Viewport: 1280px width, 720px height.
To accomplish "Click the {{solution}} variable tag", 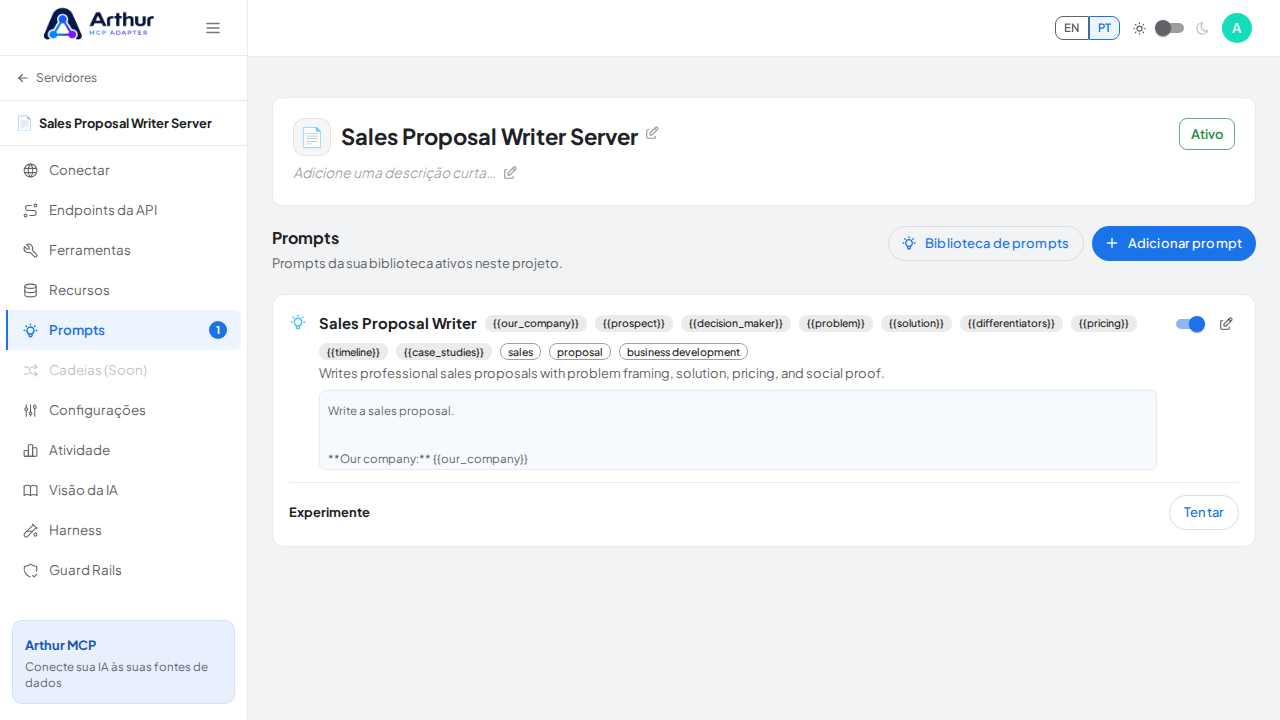I will (916, 324).
